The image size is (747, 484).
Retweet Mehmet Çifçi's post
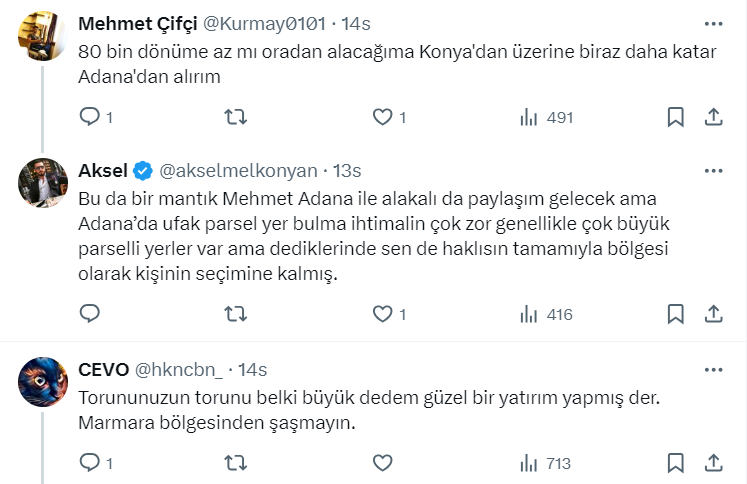pyautogui.click(x=235, y=118)
